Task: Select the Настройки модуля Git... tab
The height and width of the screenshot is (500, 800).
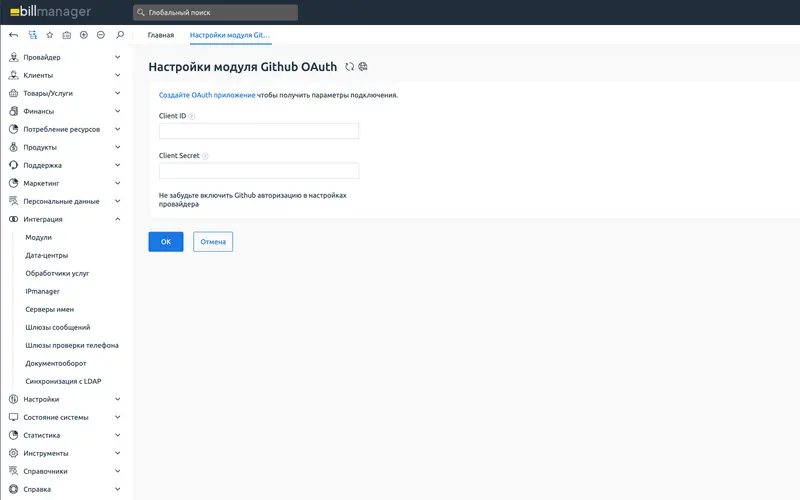Action: pyautogui.click(x=230, y=35)
